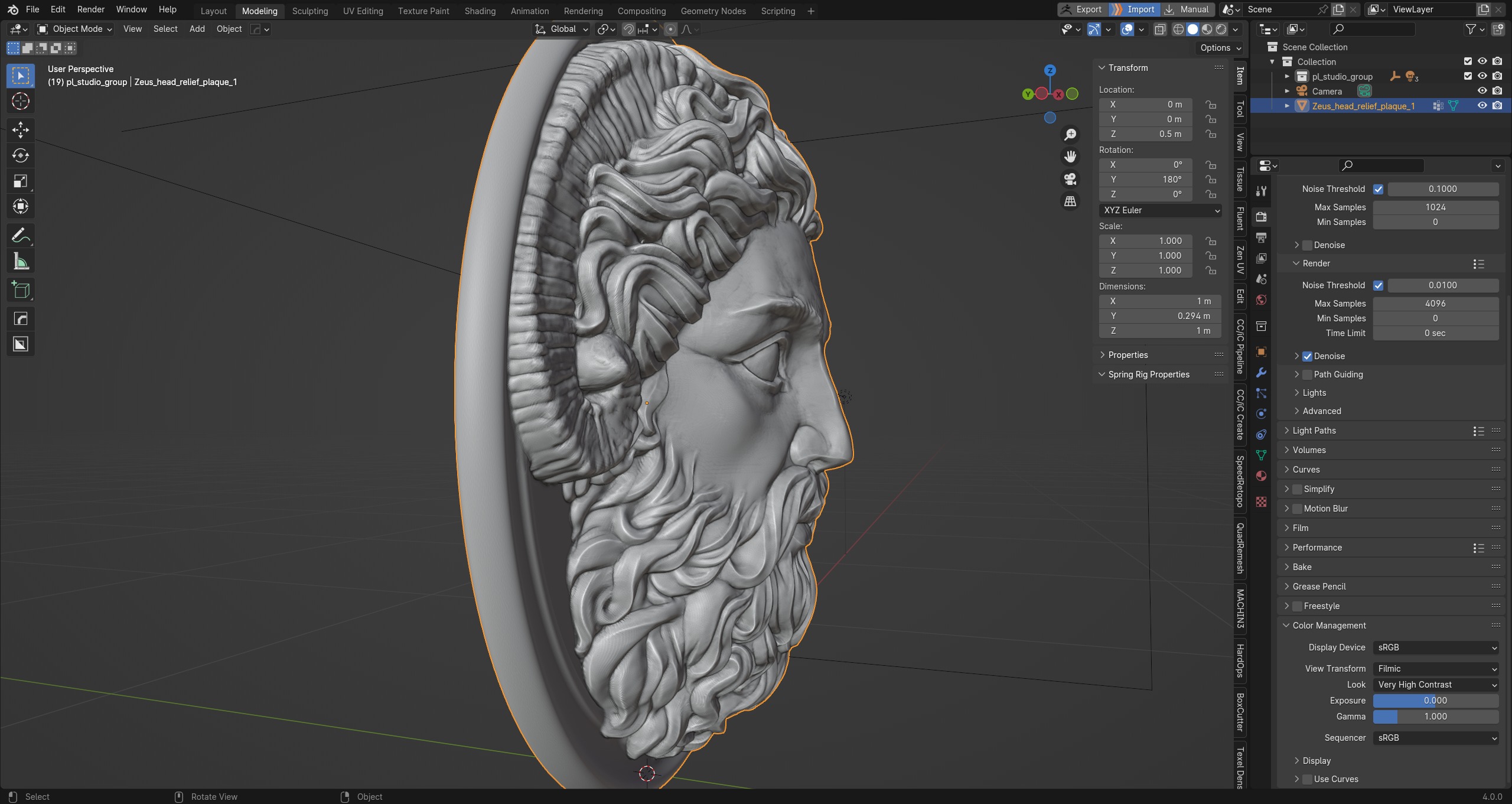Switch to orthographic view with grid icon
This screenshot has height=804, width=1512.
(x=1070, y=201)
